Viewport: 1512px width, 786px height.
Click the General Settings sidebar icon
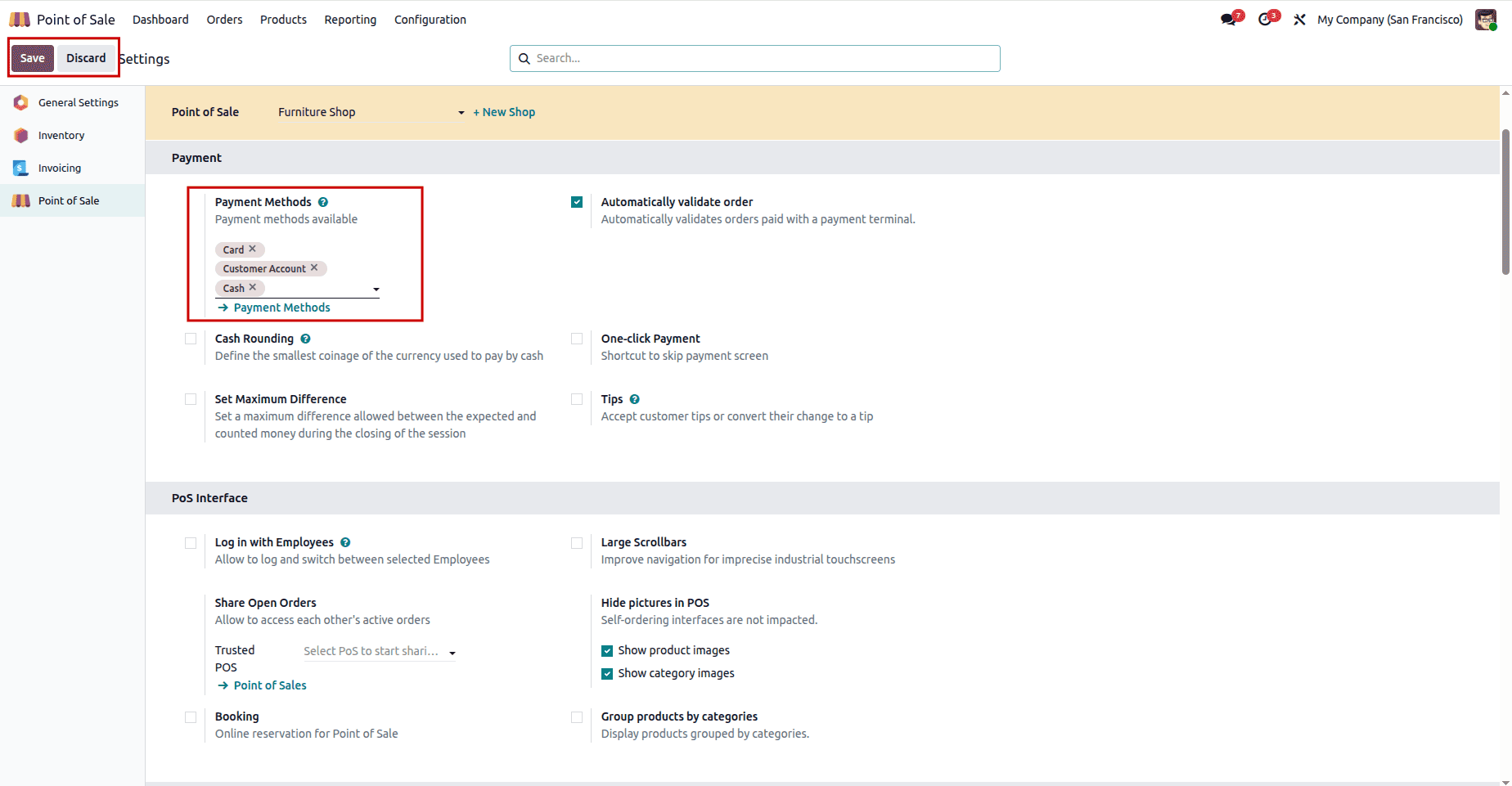[x=21, y=102]
